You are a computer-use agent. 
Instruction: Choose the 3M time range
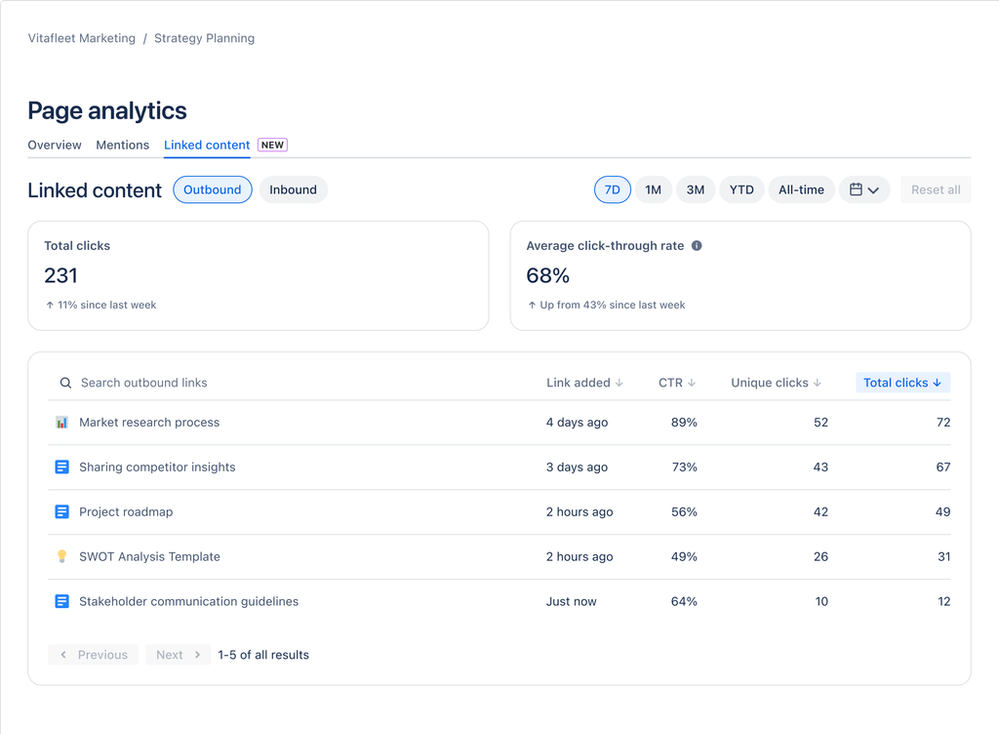pos(695,190)
